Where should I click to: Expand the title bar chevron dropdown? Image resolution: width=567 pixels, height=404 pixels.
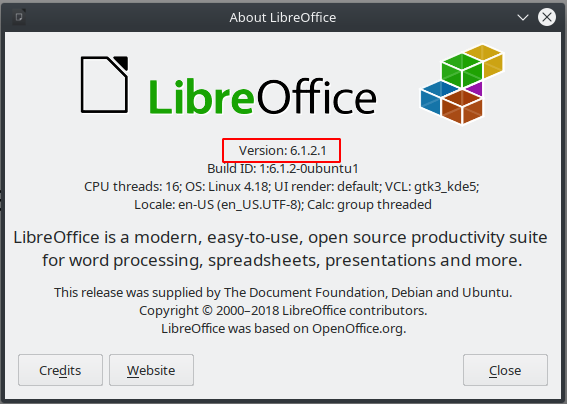[523, 17]
